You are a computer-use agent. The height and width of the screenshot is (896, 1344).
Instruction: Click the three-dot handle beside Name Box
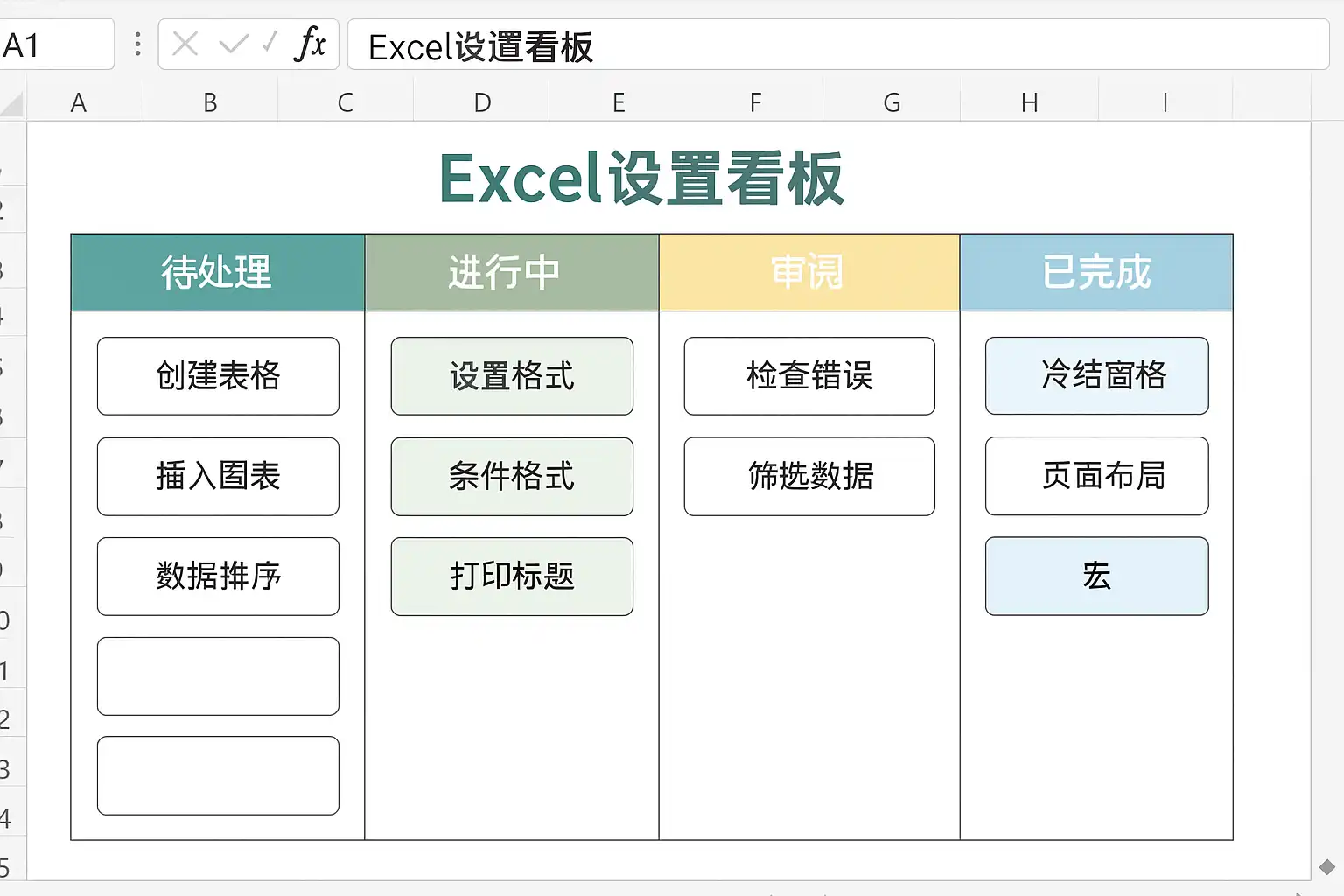tap(137, 45)
